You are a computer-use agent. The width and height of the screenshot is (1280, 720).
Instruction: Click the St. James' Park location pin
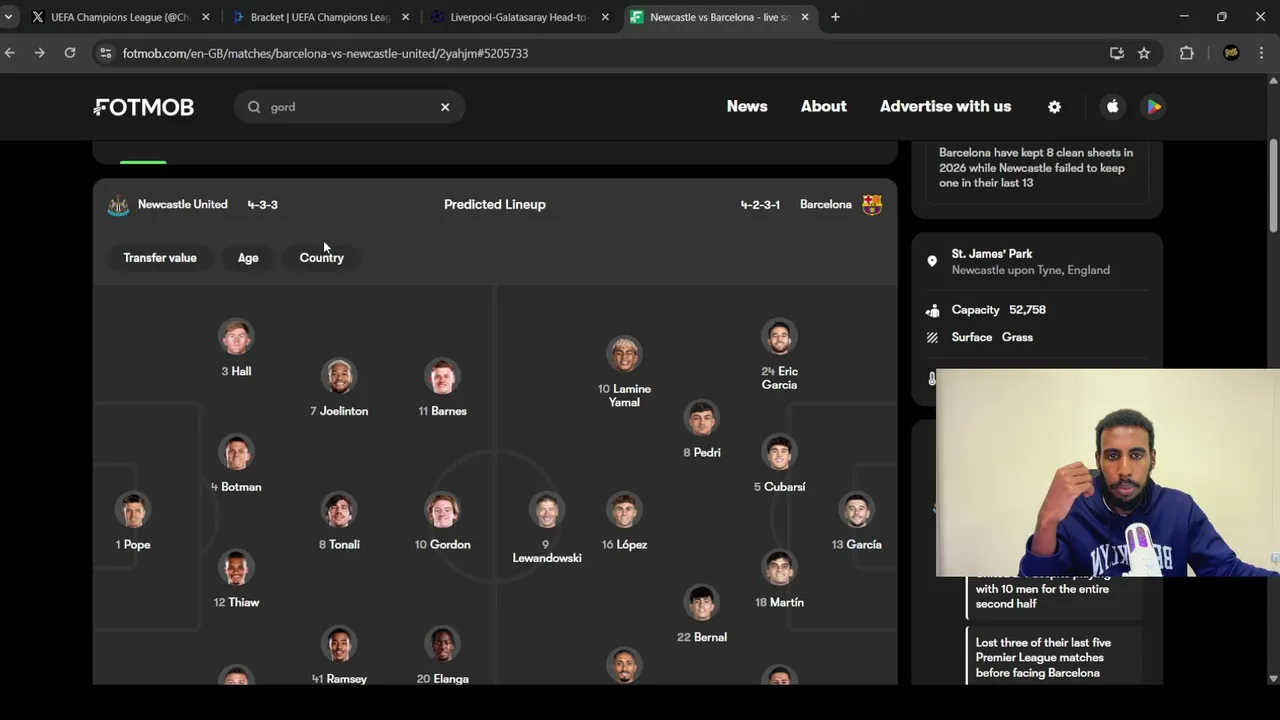932,262
